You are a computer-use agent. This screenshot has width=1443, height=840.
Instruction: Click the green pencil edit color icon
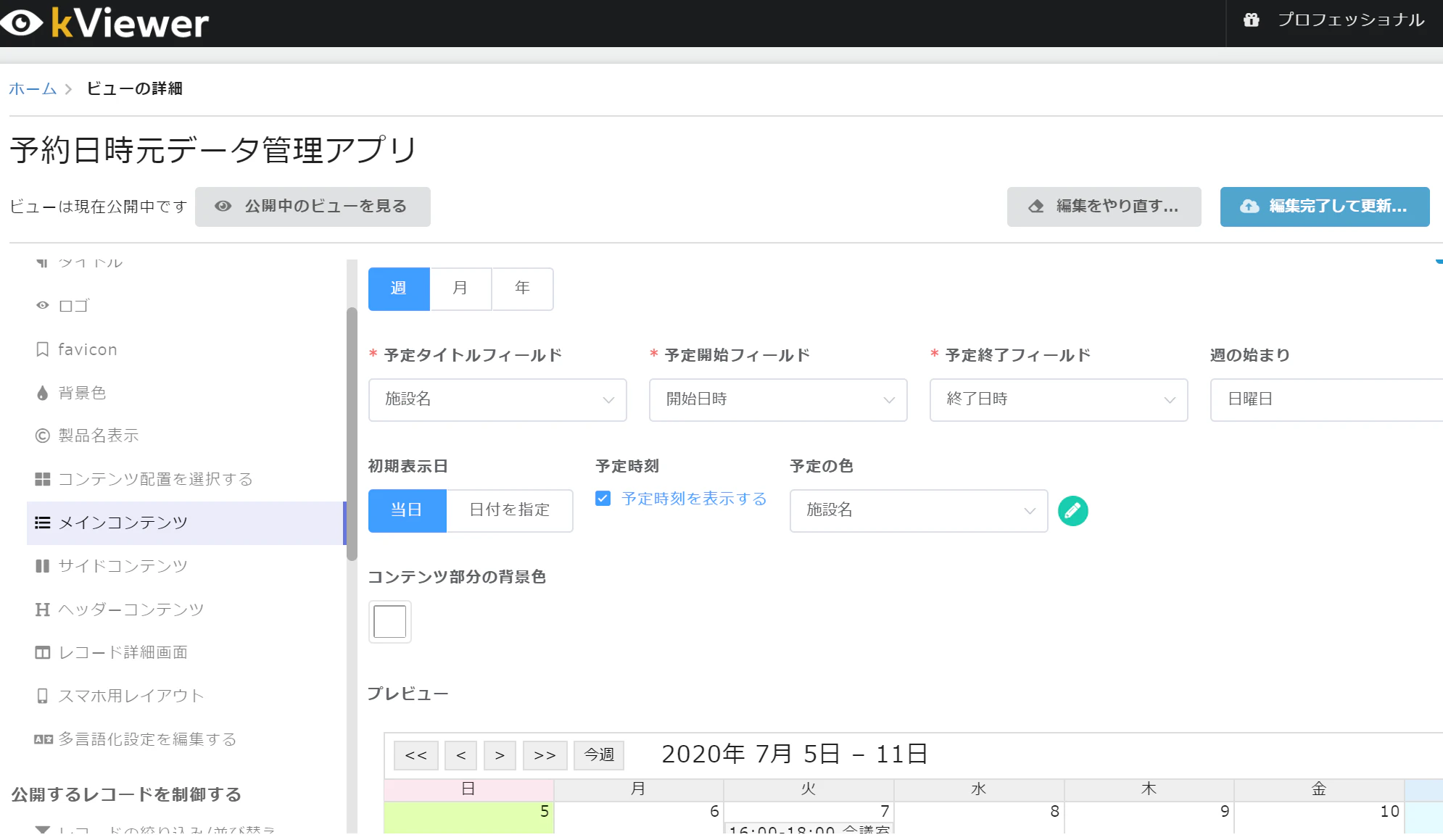1072,511
